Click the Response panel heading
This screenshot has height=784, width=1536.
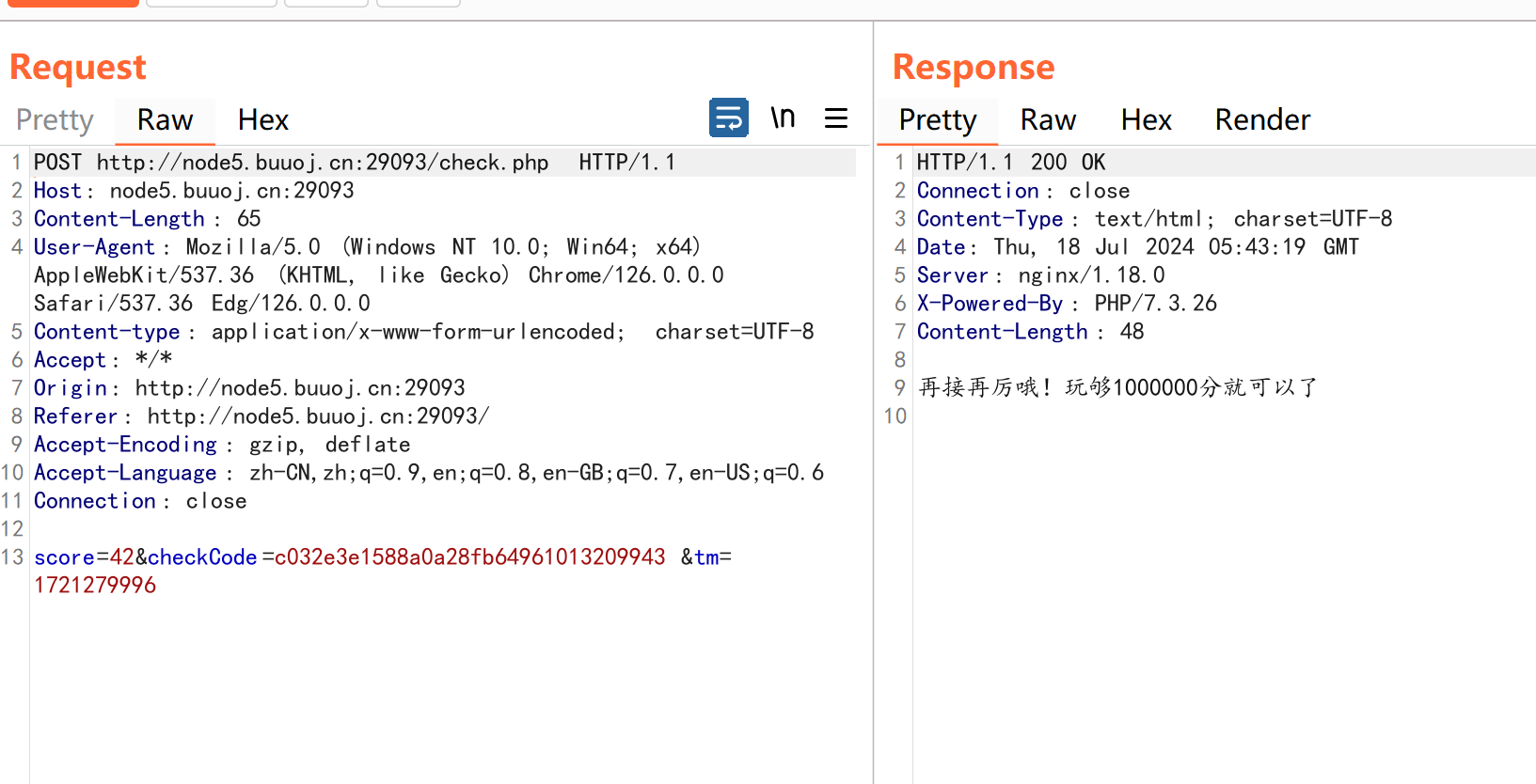click(974, 68)
